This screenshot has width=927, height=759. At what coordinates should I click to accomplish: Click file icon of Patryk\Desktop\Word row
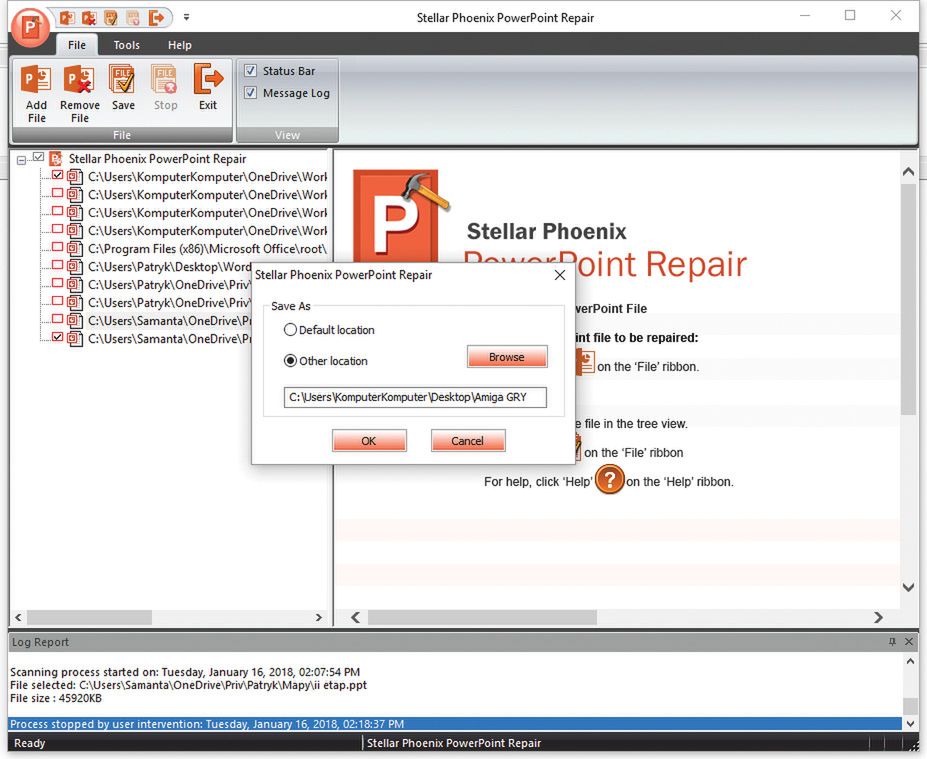74,267
